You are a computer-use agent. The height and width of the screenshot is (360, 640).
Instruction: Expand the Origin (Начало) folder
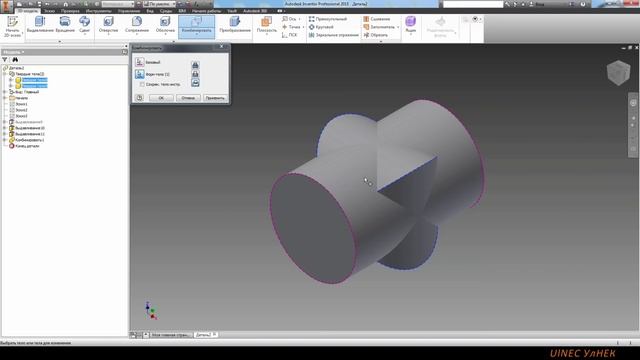click(x=5, y=98)
